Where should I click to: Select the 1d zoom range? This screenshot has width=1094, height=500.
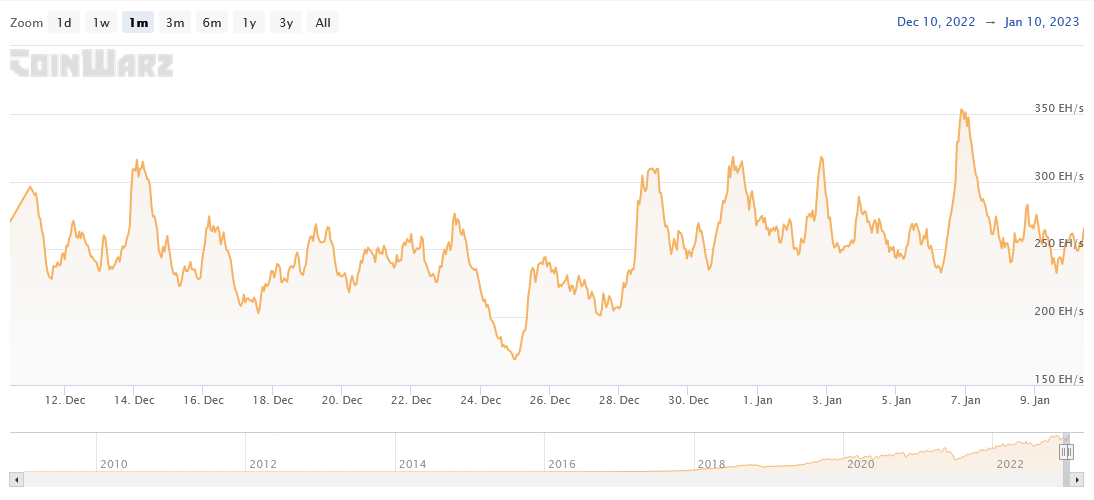64,22
